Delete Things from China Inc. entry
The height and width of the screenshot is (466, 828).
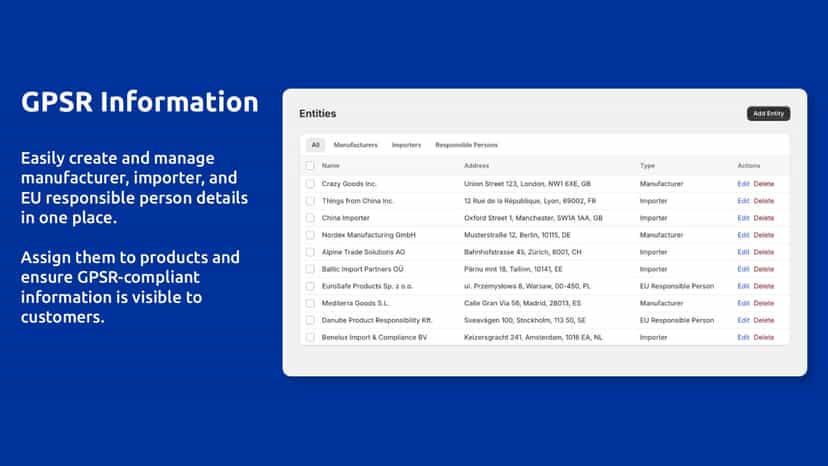point(764,201)
